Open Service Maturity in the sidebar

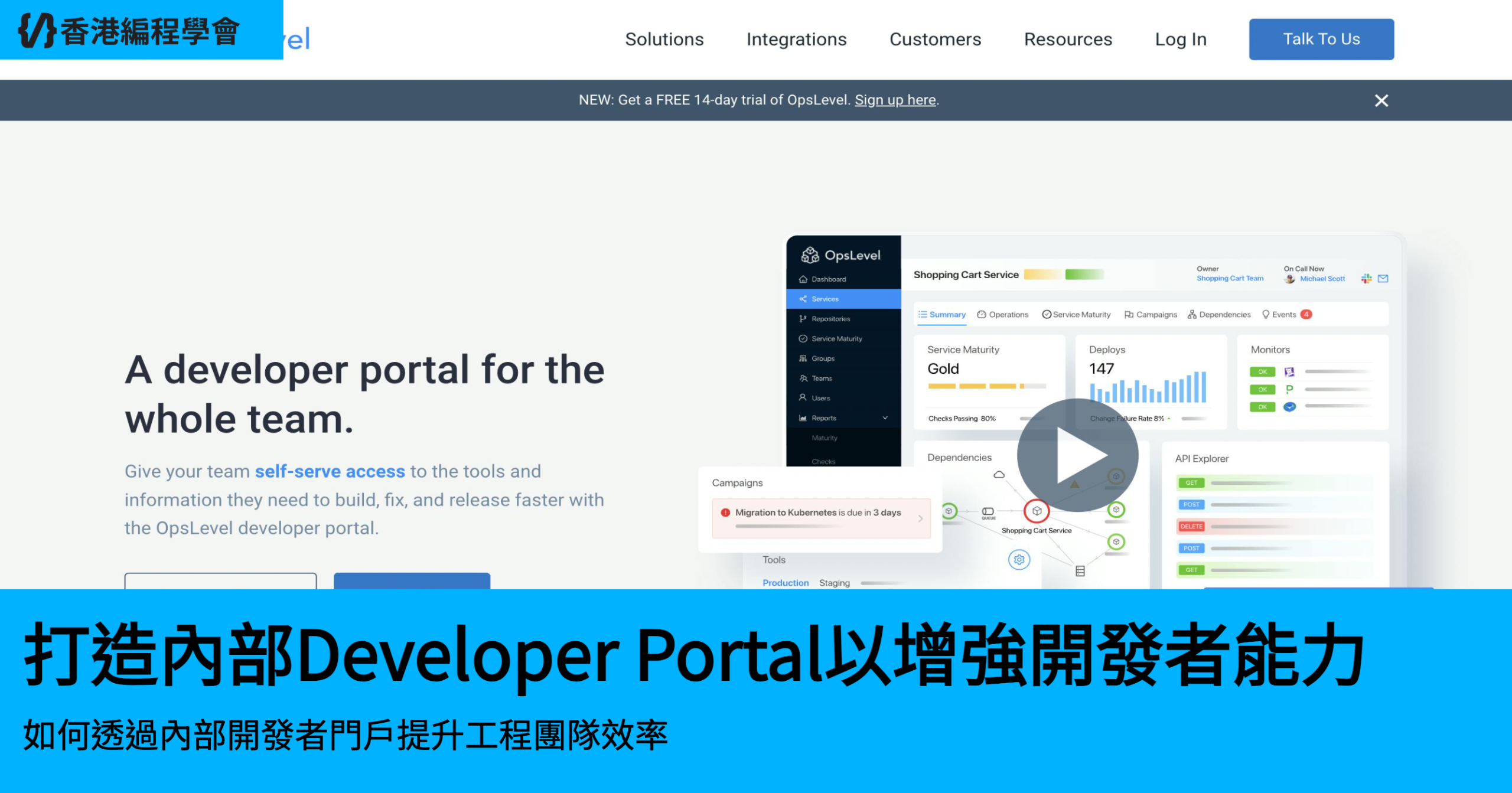click(x=836, y=339)
